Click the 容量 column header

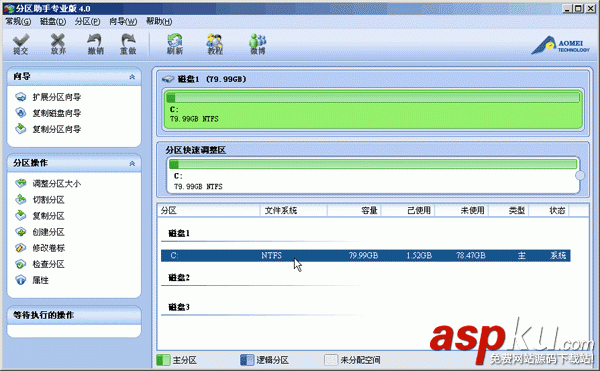354,210
